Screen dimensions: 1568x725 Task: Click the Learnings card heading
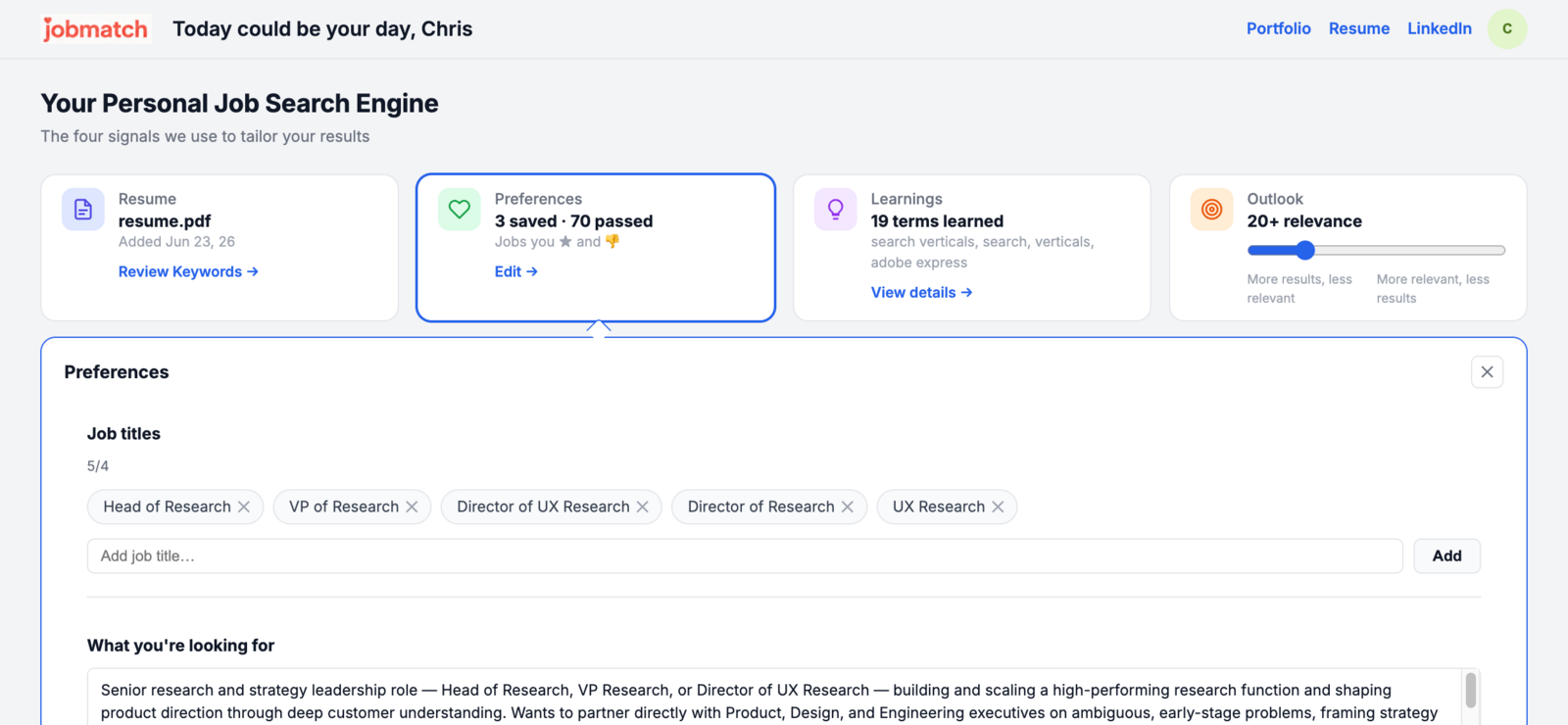click(906, 199)
